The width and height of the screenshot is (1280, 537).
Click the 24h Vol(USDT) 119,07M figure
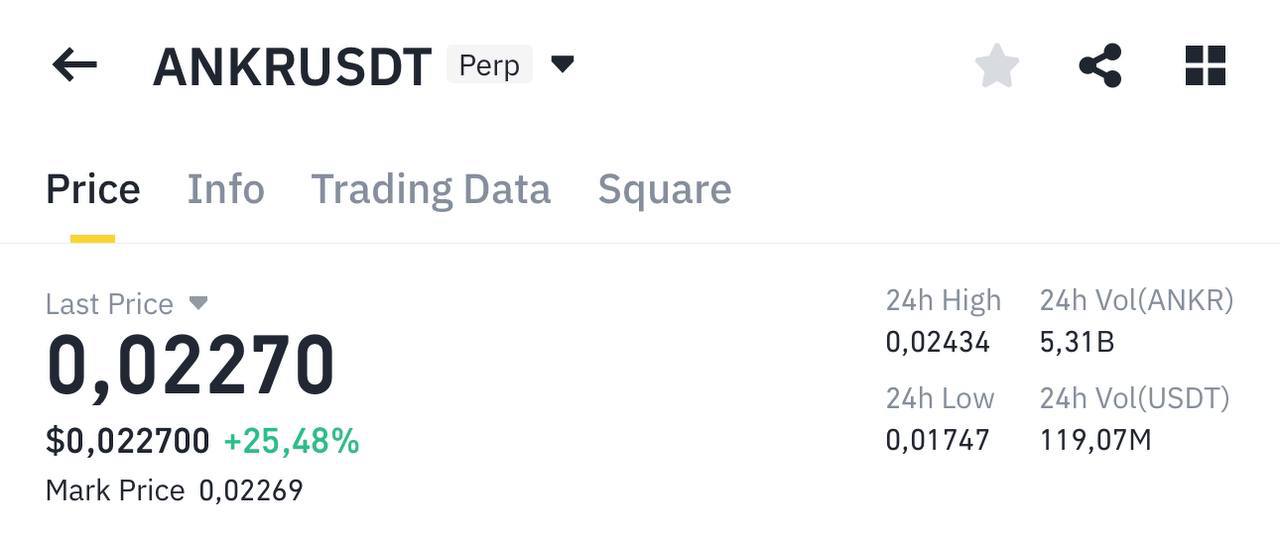pyautogui.click(x=1096, y=440)
